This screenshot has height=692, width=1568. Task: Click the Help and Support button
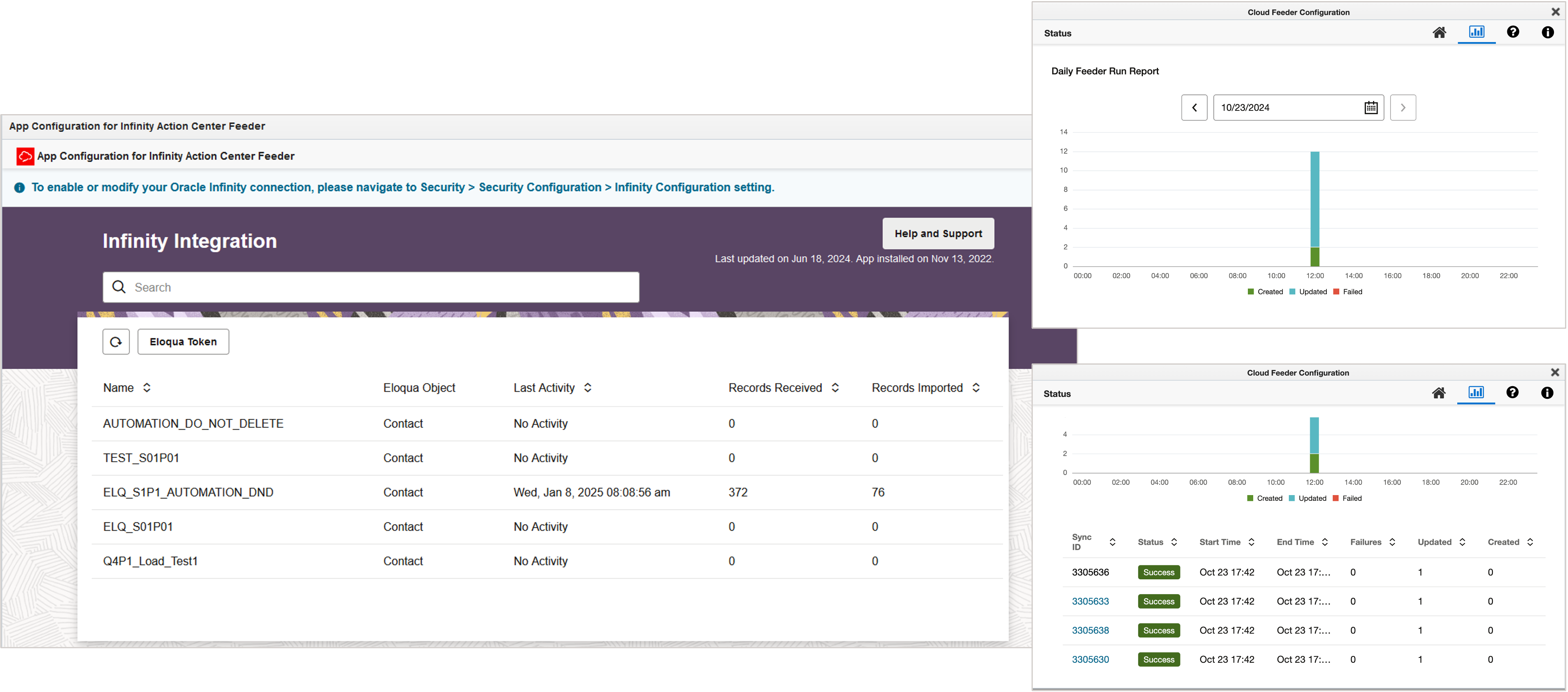[938, 234]
